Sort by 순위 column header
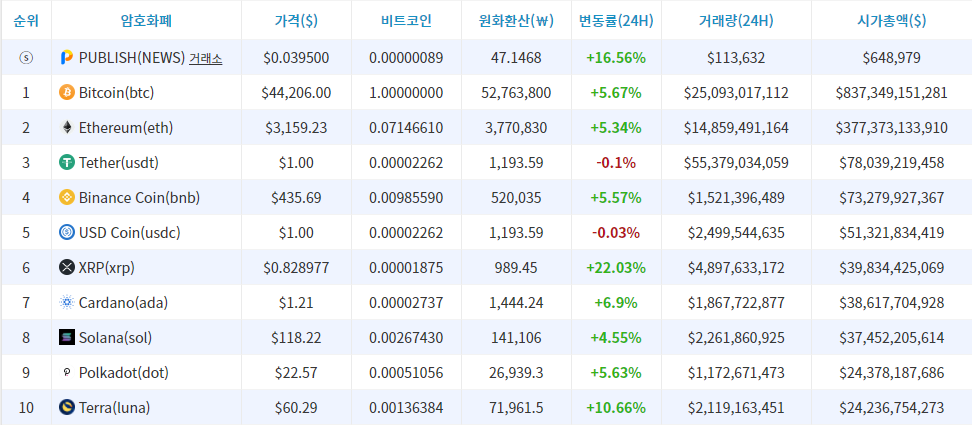 point(26,20)
